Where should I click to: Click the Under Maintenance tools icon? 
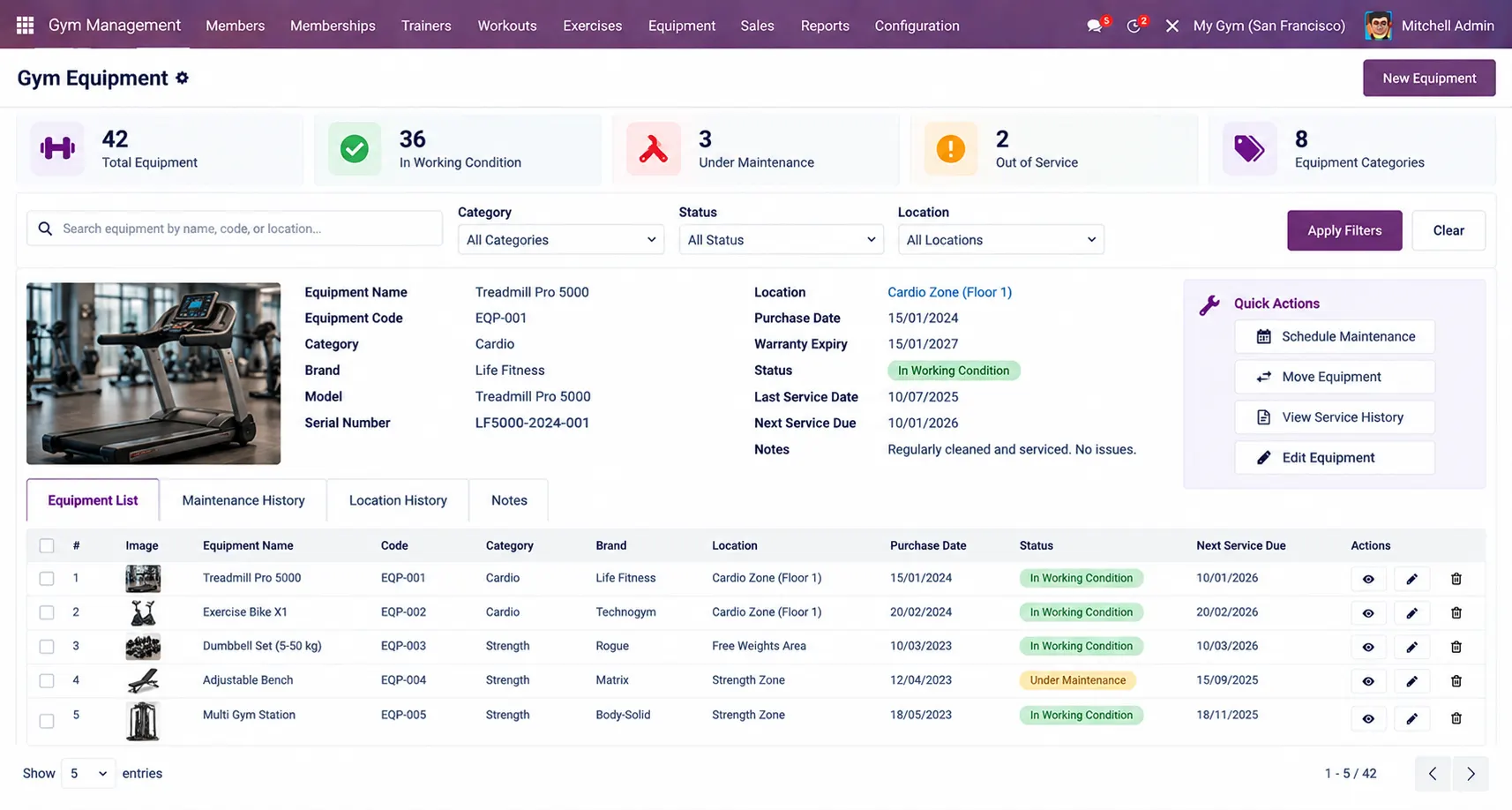[x=654, y=148]
